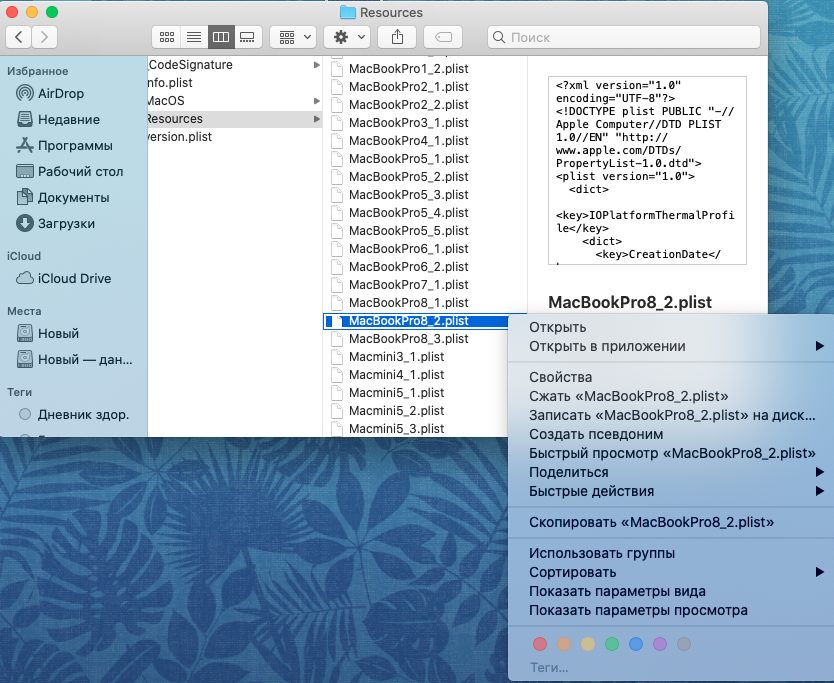This screenshot has width=834, height=683.
Task: Select file MacBookPro2_1.plist
Action: [408, 87]
